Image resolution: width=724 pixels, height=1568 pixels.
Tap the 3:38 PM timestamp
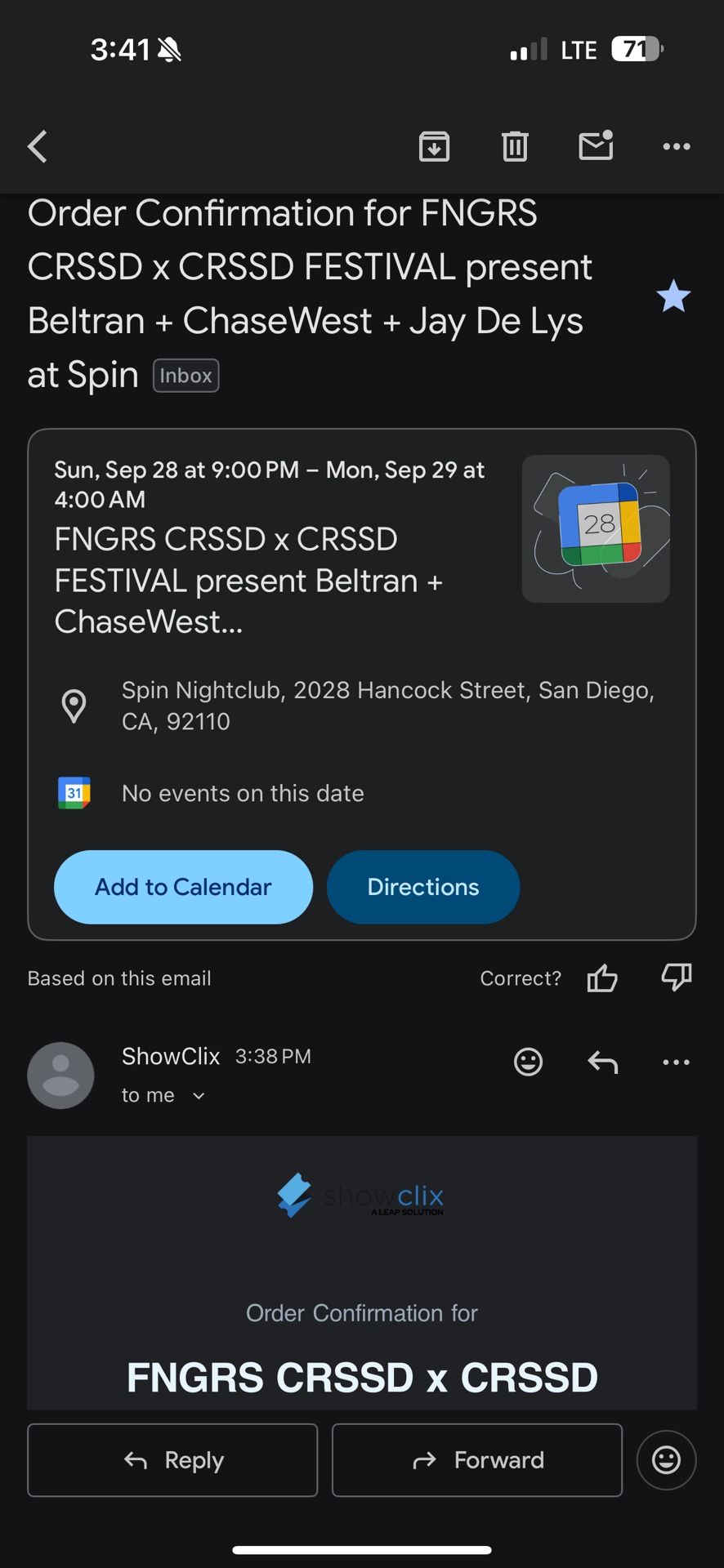click(273, 1057)
